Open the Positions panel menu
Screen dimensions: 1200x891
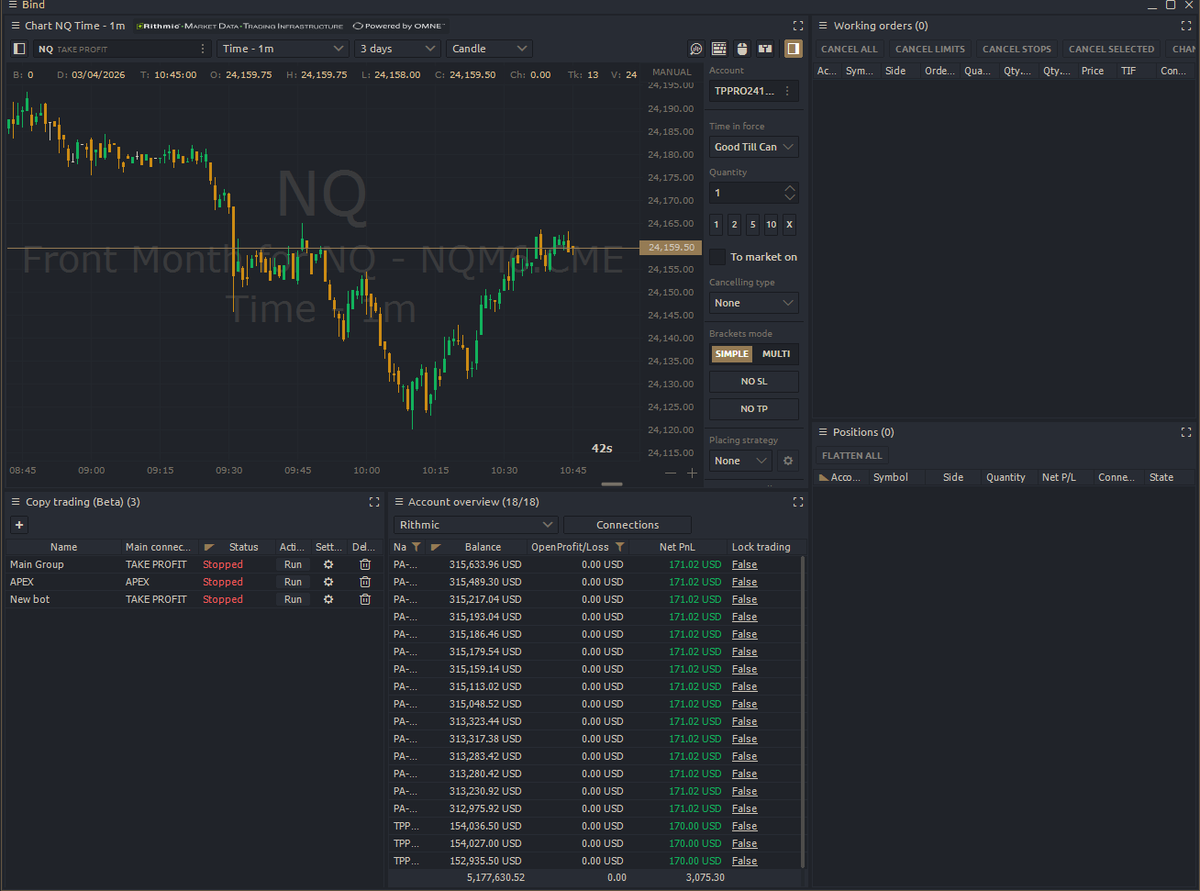click(824, 432)
